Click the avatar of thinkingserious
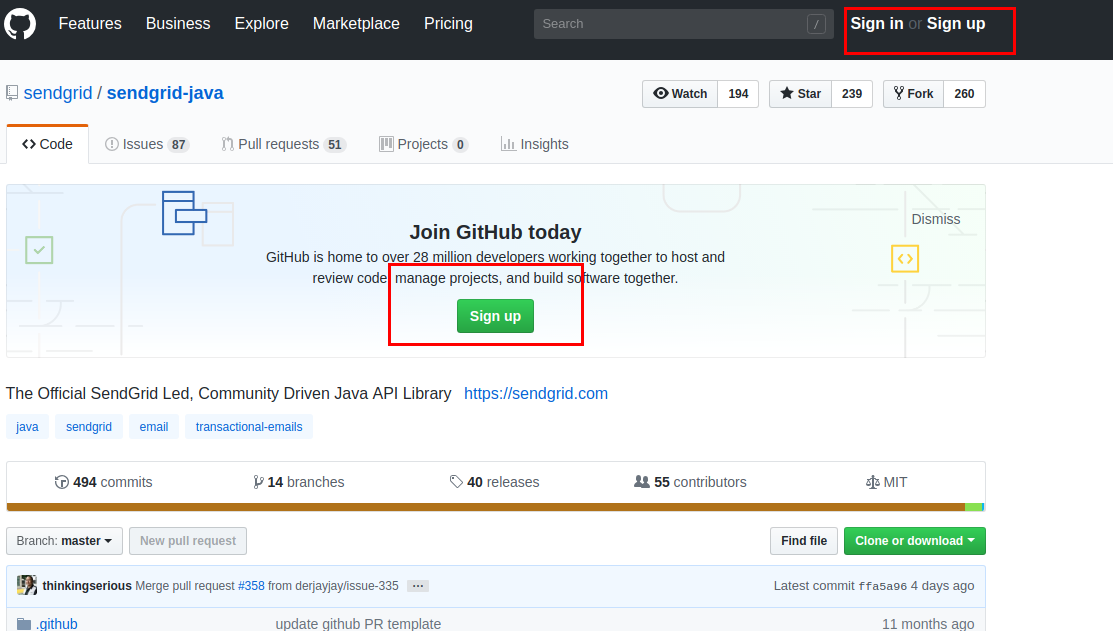1119x634 pixels. click(27, 585)
